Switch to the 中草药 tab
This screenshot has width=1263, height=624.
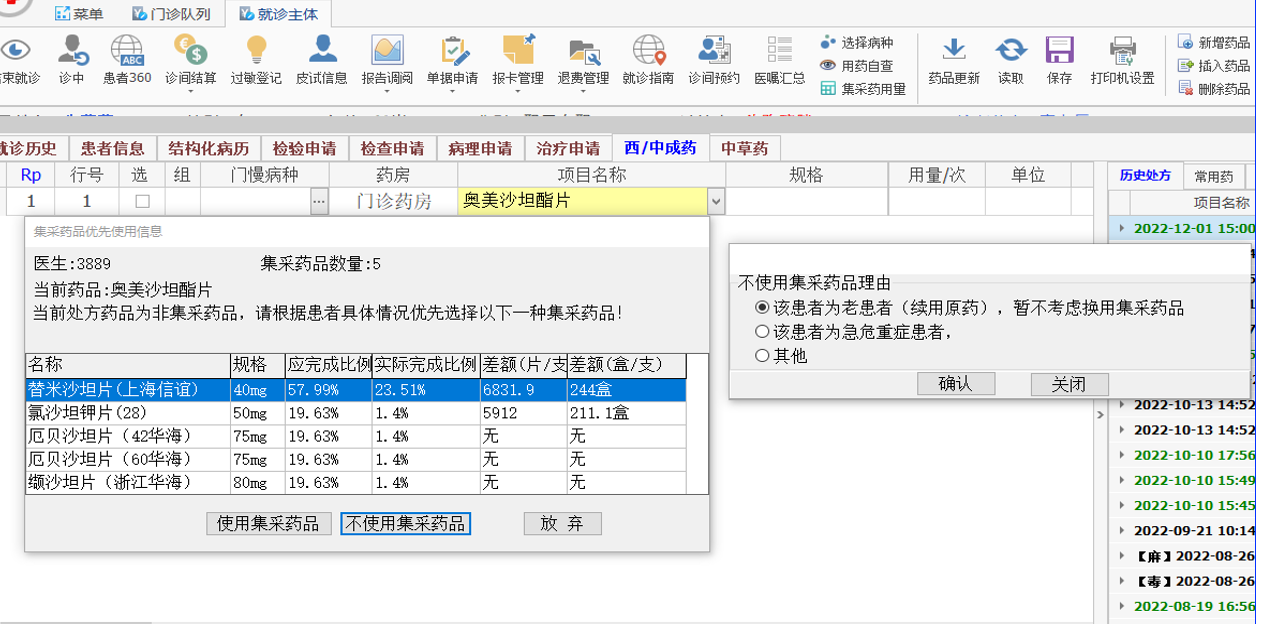tap(745, 148)
